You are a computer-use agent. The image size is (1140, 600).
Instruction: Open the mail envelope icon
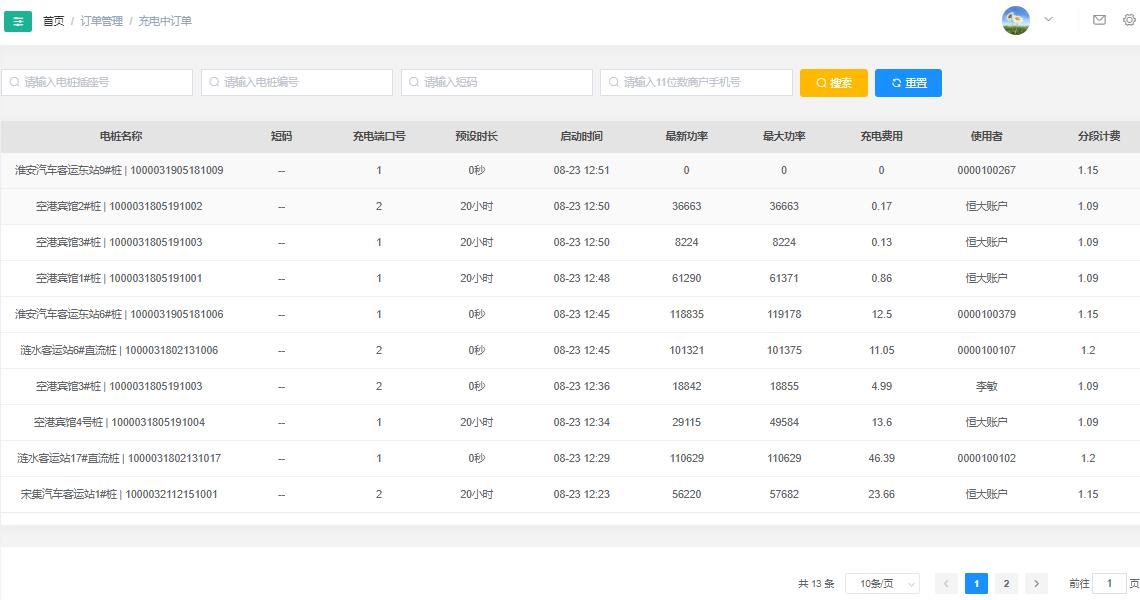(1099, 20)
